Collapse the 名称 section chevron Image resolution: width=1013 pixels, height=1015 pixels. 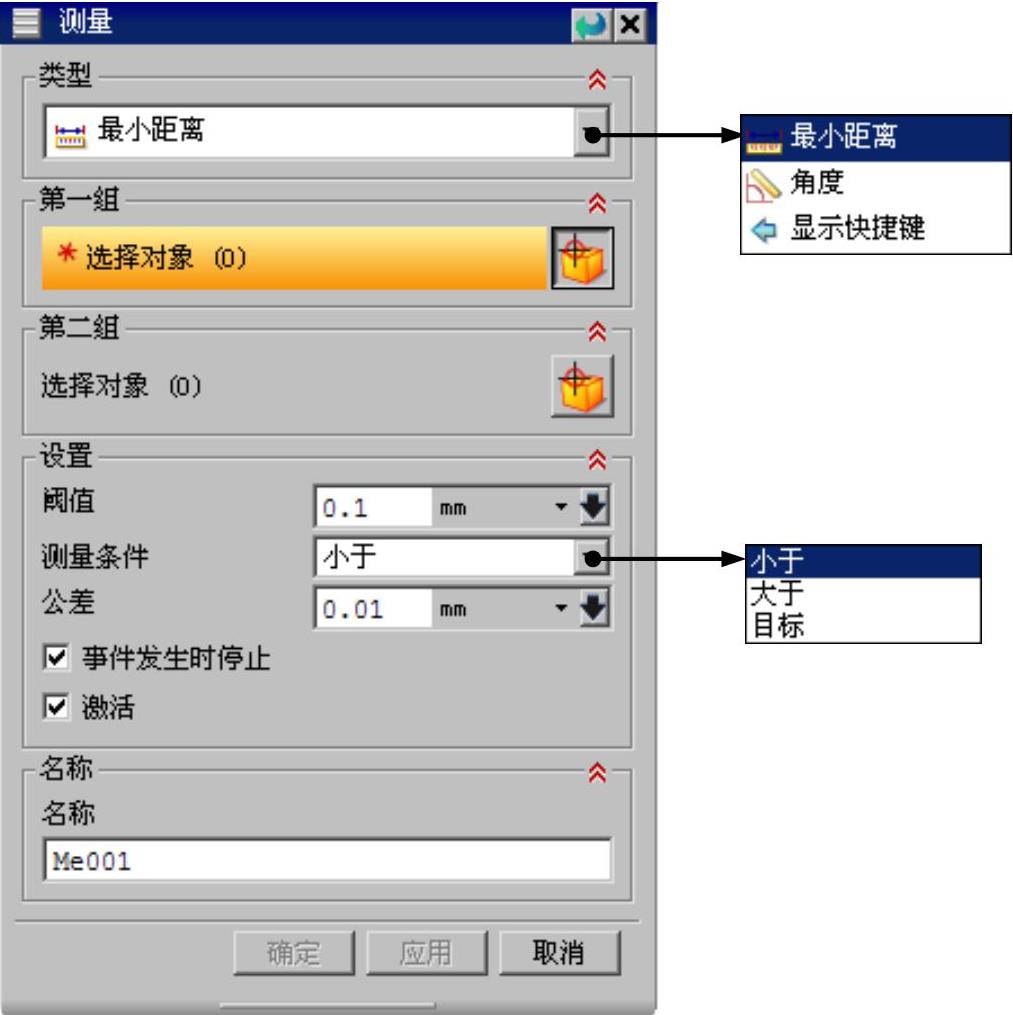pos(597,772)
